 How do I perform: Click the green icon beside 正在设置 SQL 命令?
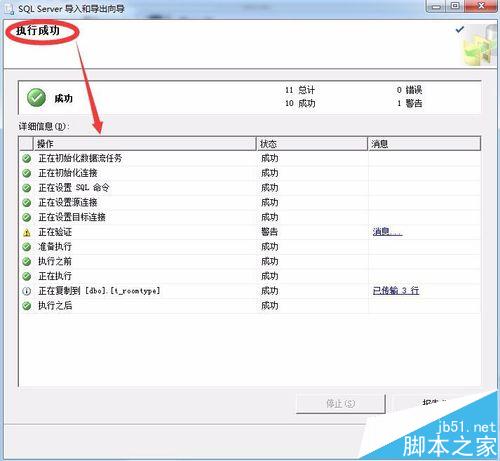(26, 188)
